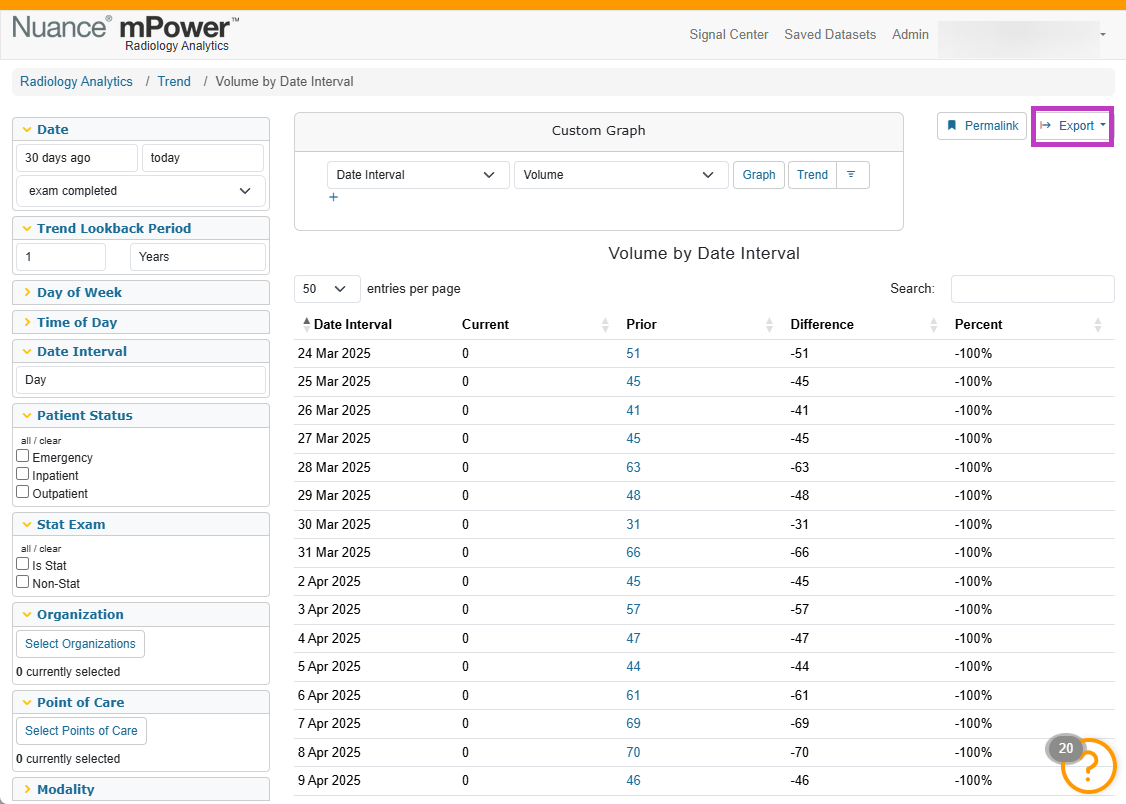Image resolution: width=1126 pixels, height=804 pixels.
Task: Open the orange help question mark icon
Action: coord(1088,765)
